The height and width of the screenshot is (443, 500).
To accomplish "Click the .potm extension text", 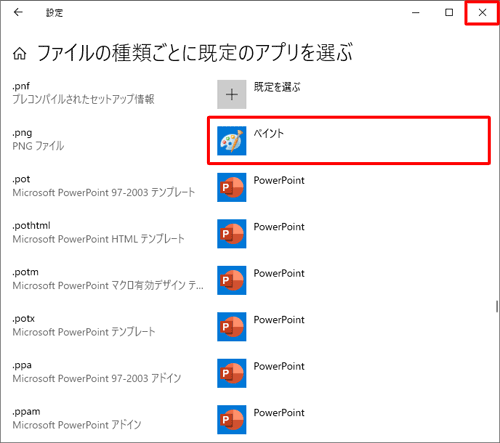I will point(25,272).
